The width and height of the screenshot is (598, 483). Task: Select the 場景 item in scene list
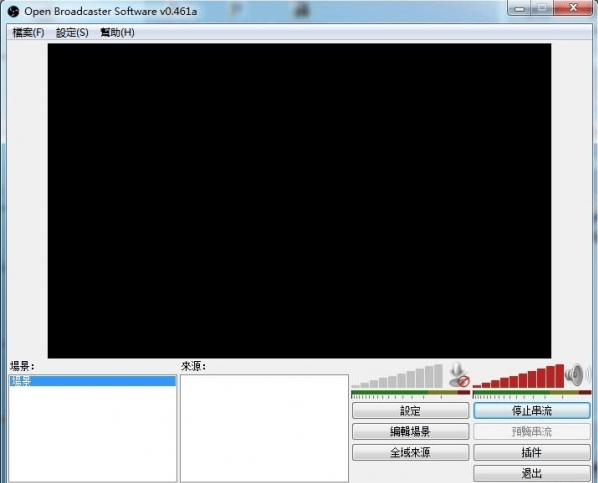(x=92, y=381)
